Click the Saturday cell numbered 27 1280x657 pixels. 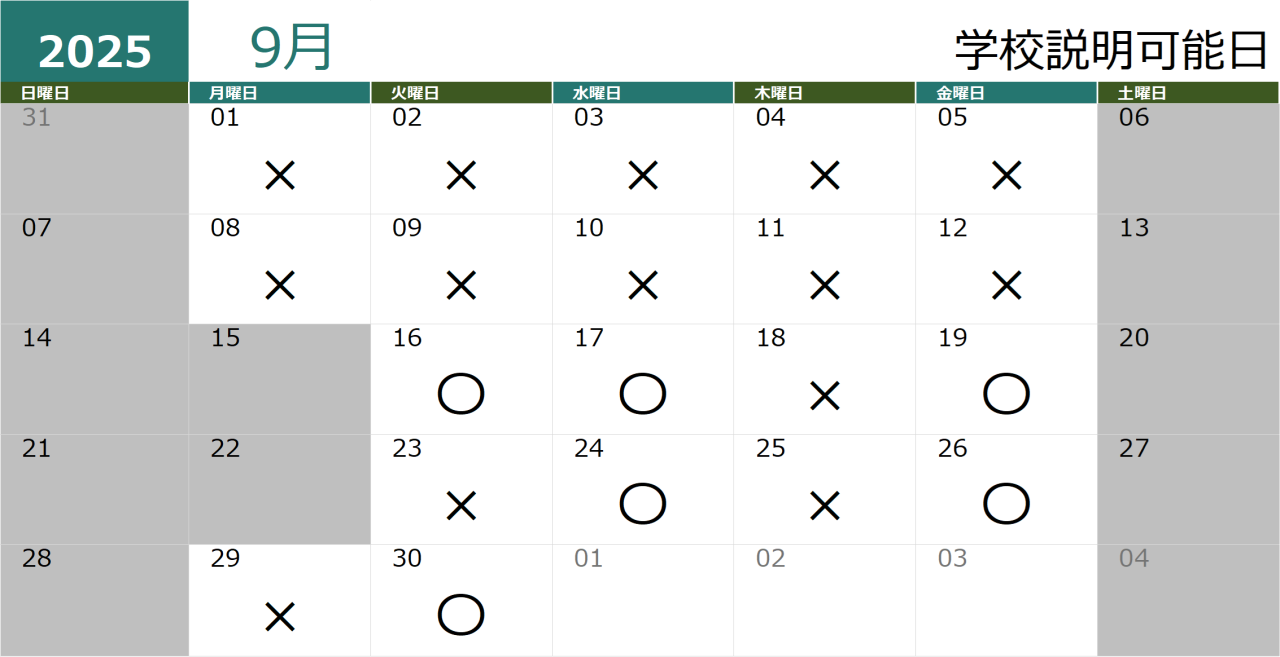tap(1189, 489)
